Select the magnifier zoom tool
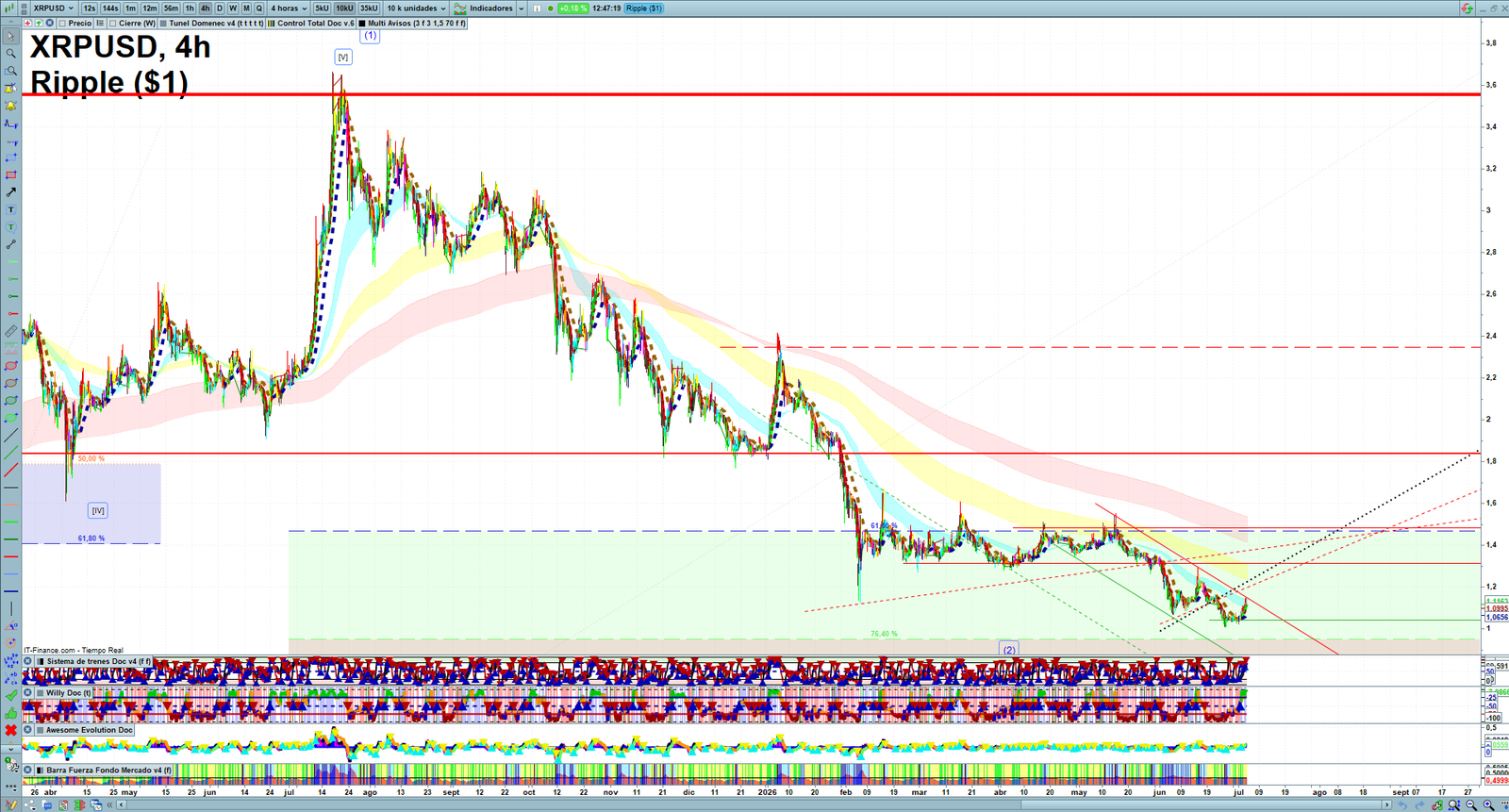 pos(11,53)
